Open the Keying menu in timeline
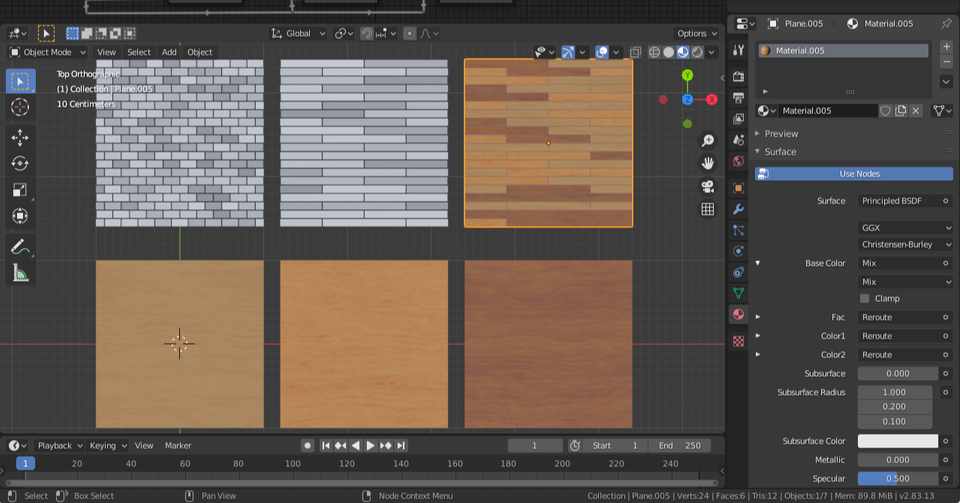The height and width of the screenshot is (503, 960). tap(107, 445)
